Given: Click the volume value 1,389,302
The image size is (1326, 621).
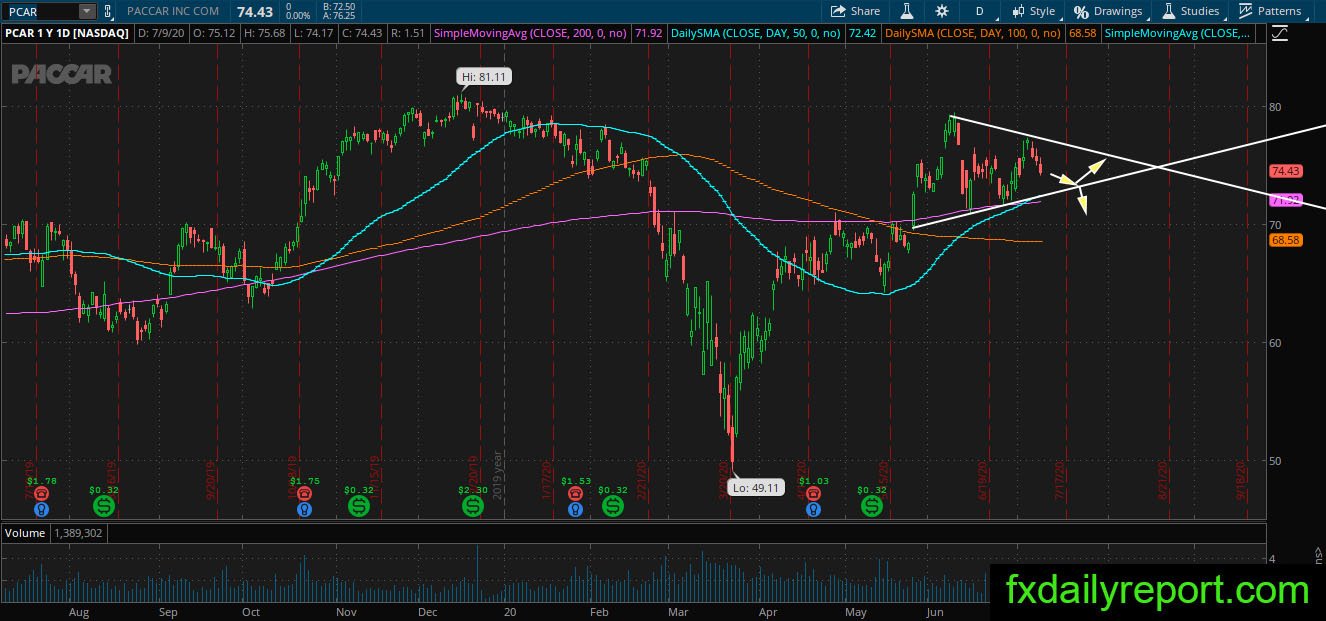Looking at the screenshot, I should 78,533.
